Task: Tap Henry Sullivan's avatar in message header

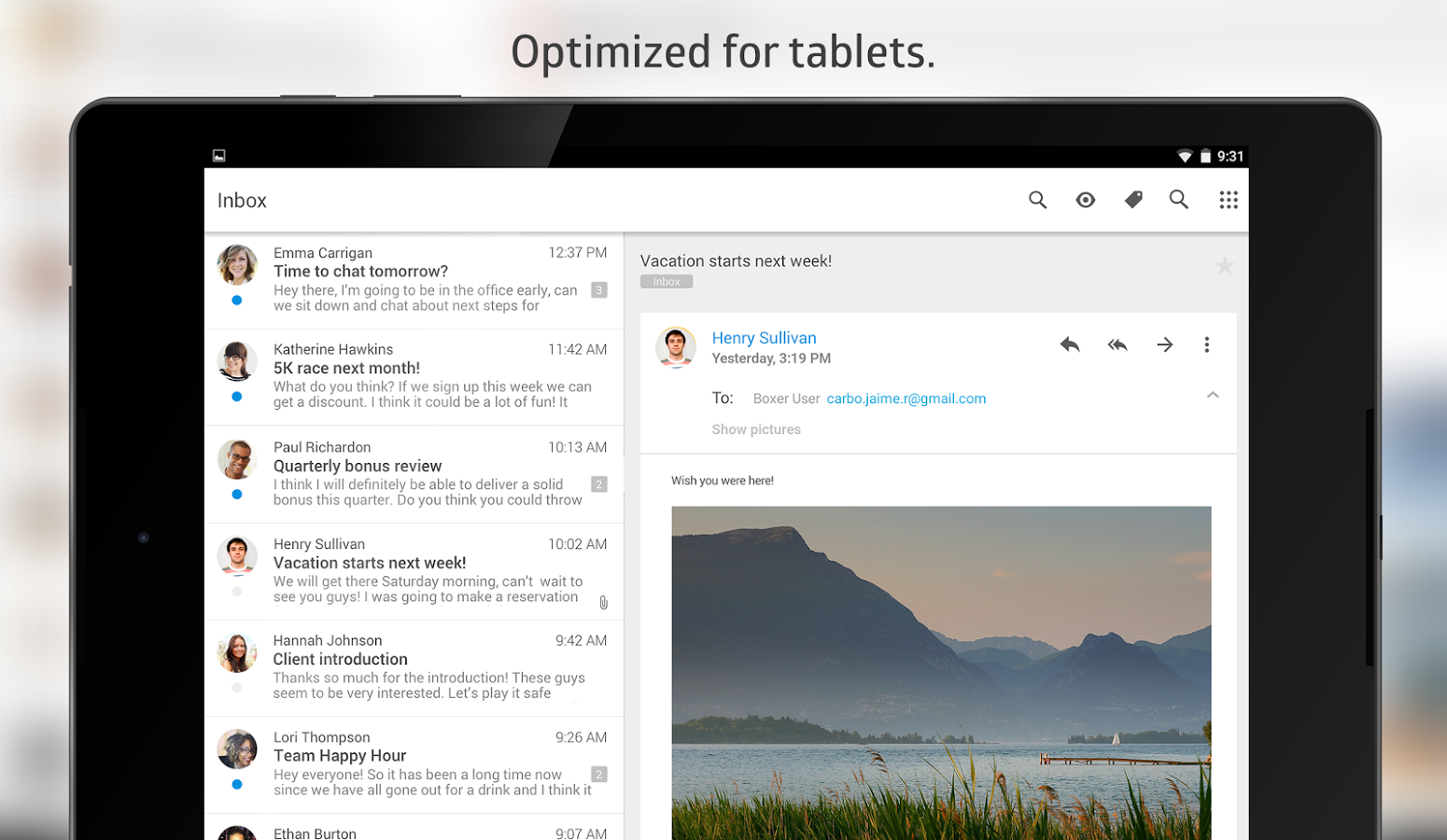Action: click(676, 347)
